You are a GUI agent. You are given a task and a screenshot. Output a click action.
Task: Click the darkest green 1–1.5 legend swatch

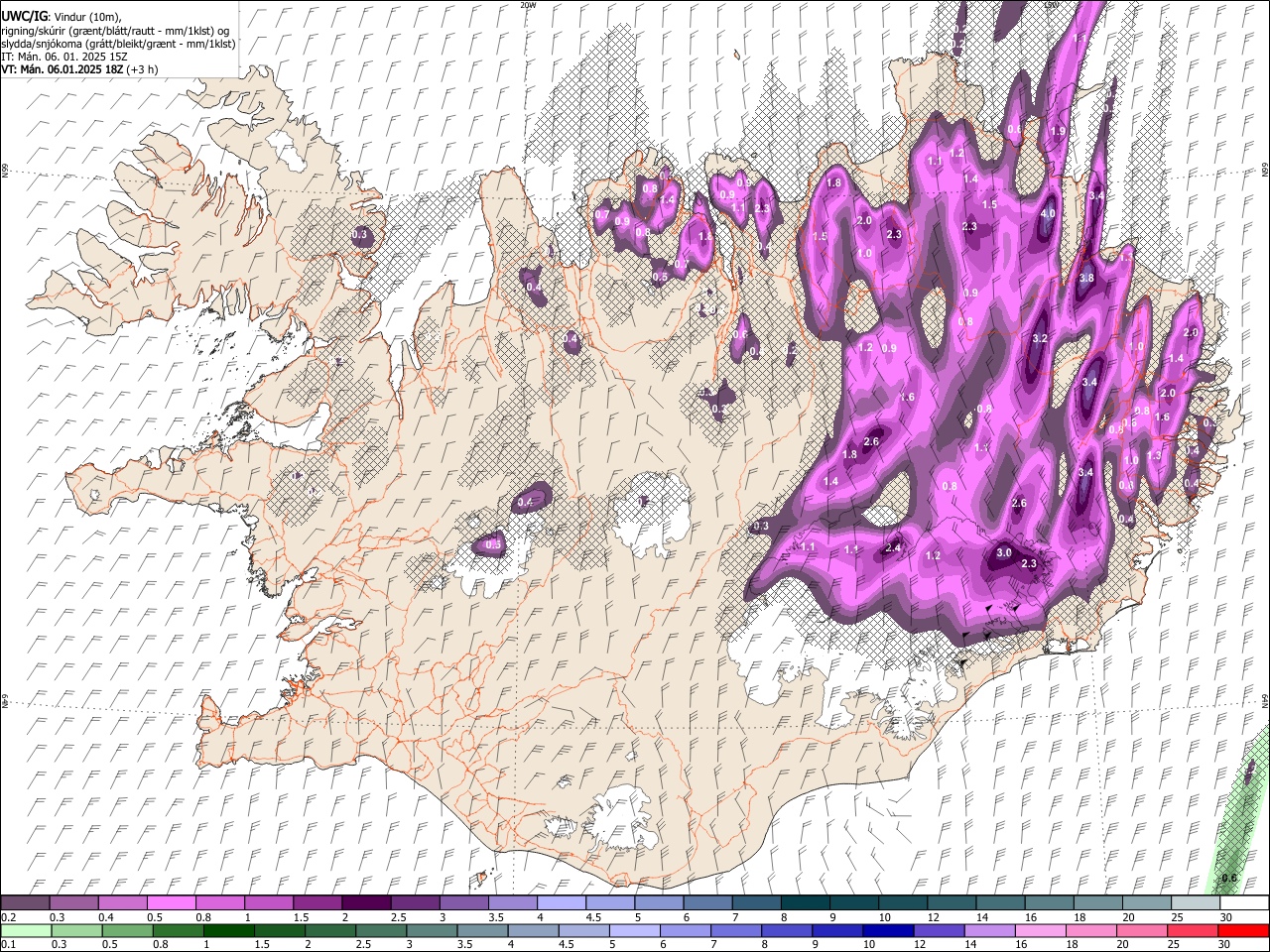pos(228,931)
